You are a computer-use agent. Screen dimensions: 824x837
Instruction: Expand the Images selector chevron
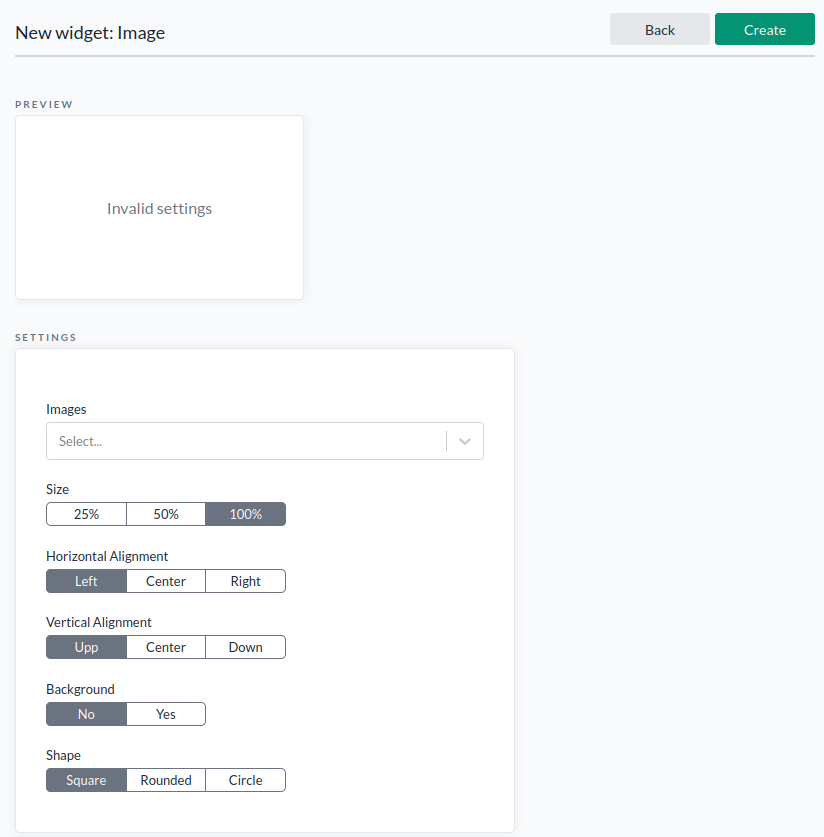click(463, 440)
